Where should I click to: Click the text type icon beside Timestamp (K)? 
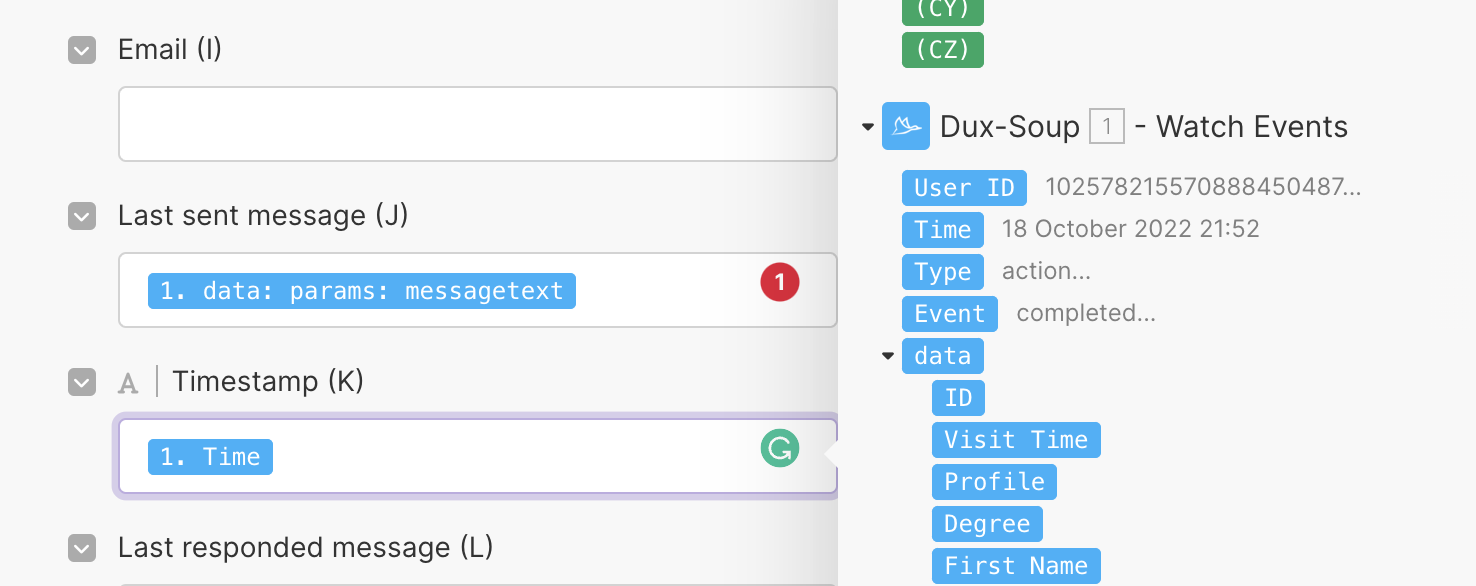pyautogui.click(x=128, y=383)
